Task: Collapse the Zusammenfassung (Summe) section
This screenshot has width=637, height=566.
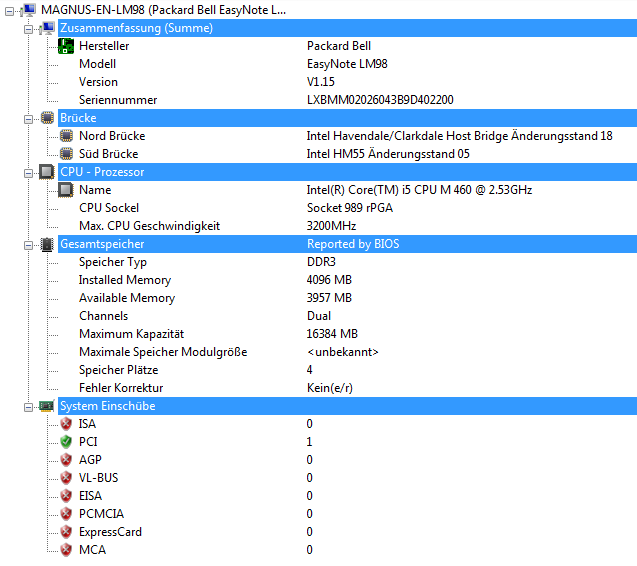Action: point(28,29)
